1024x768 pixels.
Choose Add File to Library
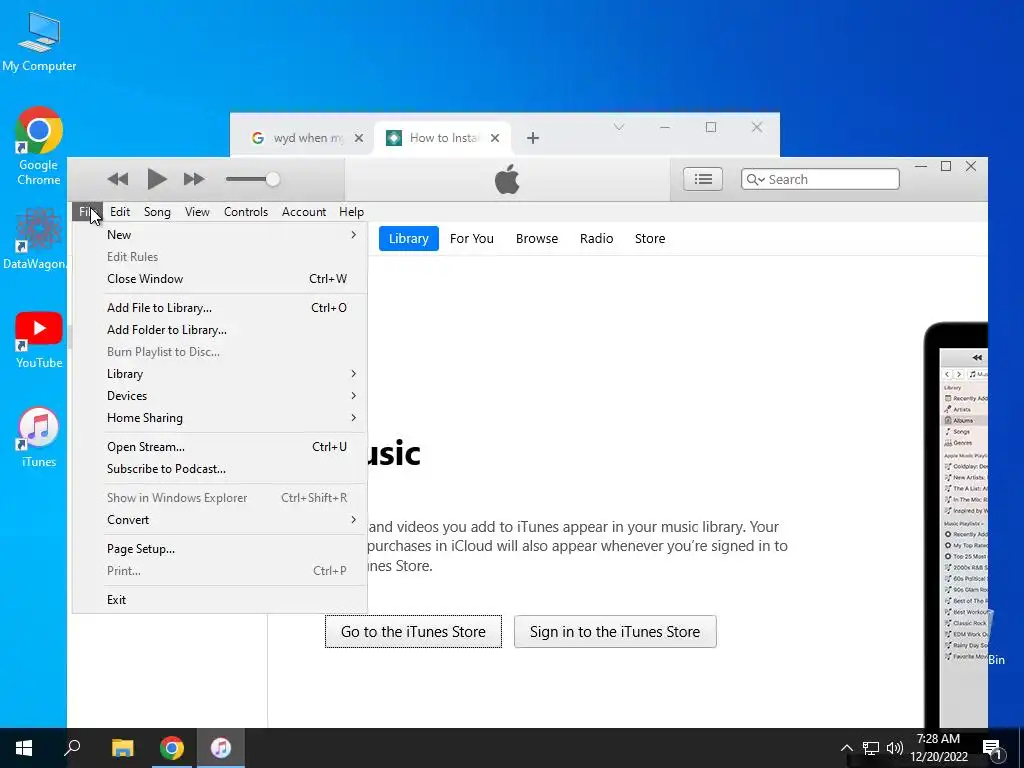click(x=220, y=308)
